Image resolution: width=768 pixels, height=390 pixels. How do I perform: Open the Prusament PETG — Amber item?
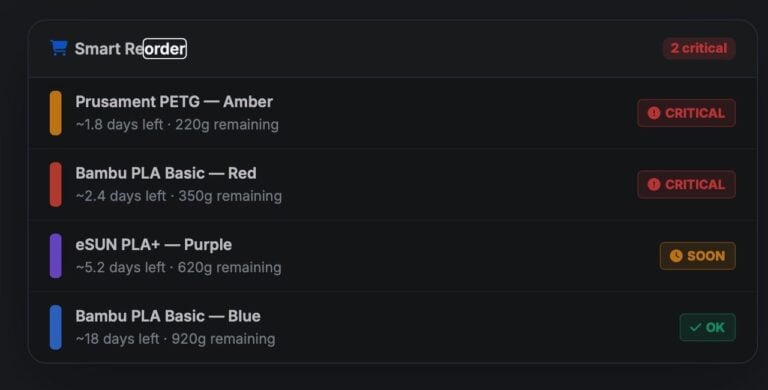coord(393,113)
